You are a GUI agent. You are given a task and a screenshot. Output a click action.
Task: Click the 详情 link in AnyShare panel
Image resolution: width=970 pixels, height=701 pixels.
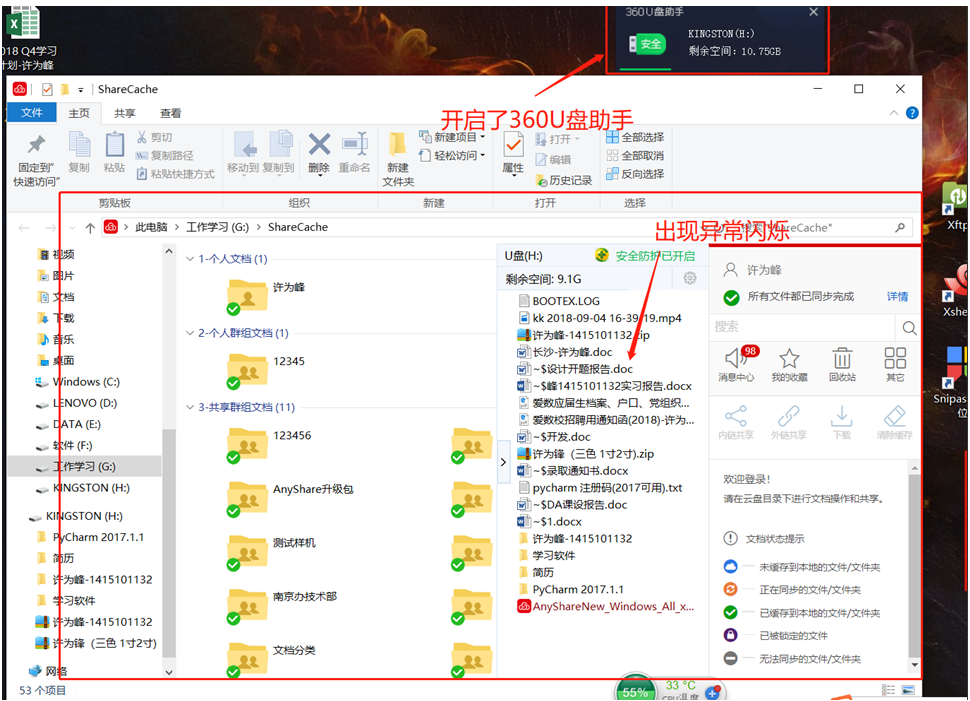[x=897, y=296]
